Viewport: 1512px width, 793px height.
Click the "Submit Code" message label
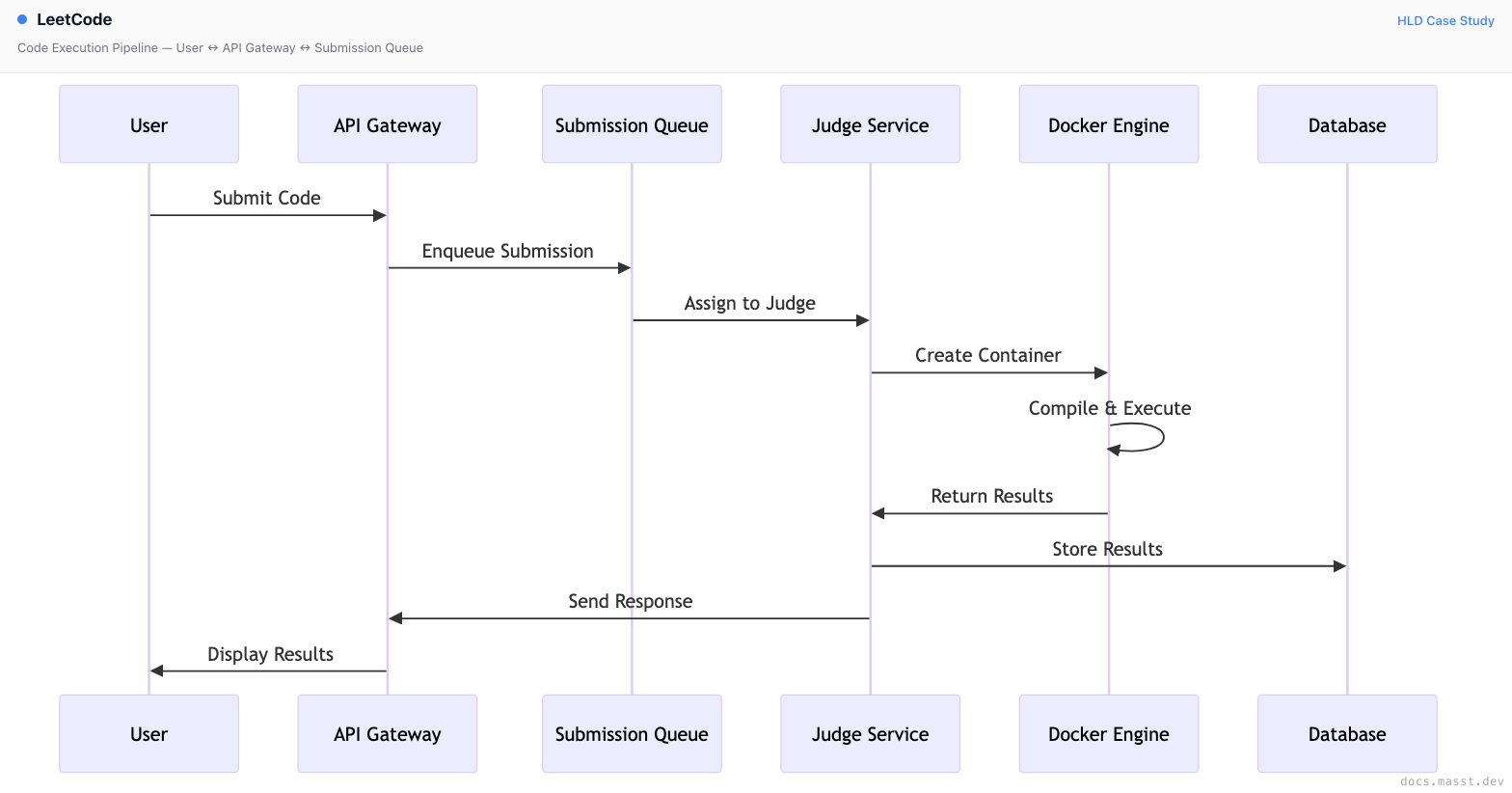point(267,198)
